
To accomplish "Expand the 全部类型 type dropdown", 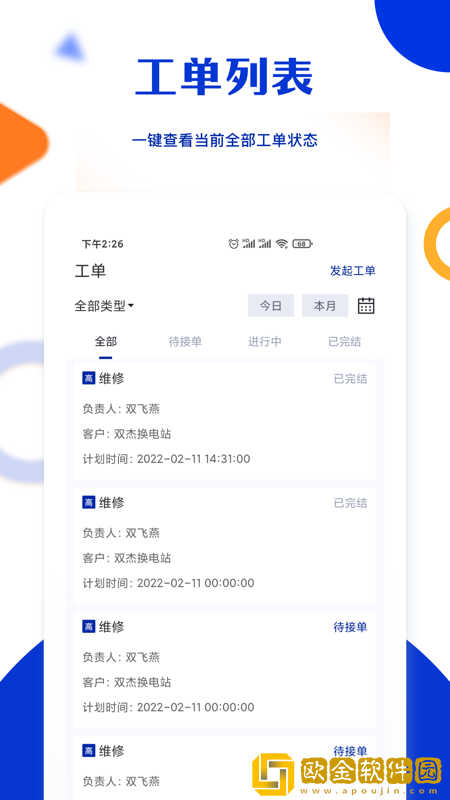I will pyautogui.click(x=104, y=306).
